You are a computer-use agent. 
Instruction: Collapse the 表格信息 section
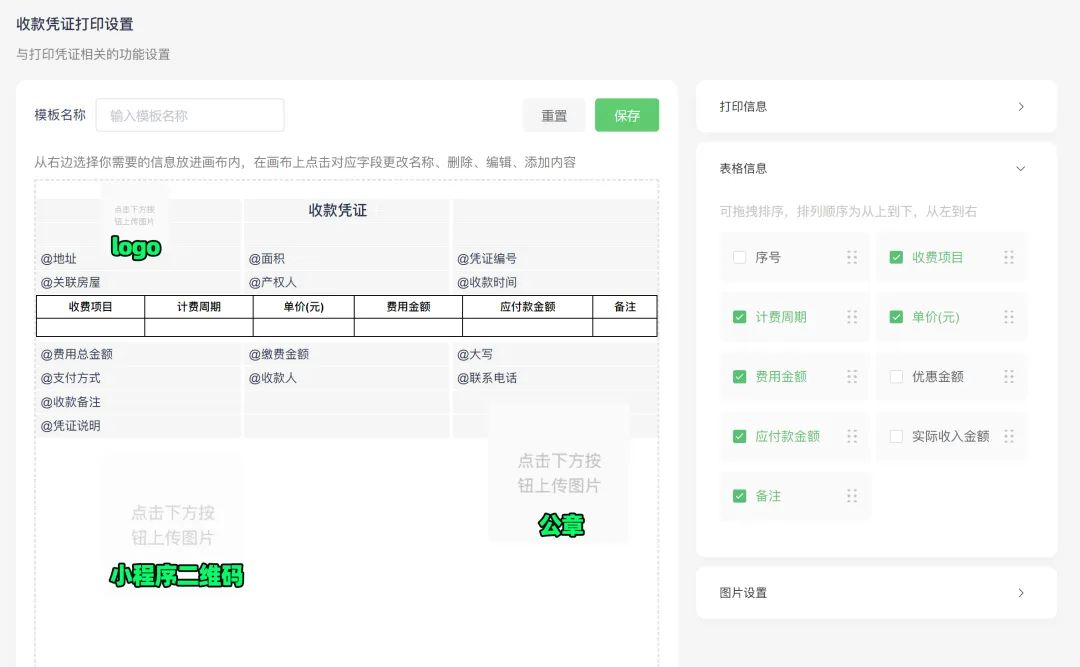pos(1020,169)
